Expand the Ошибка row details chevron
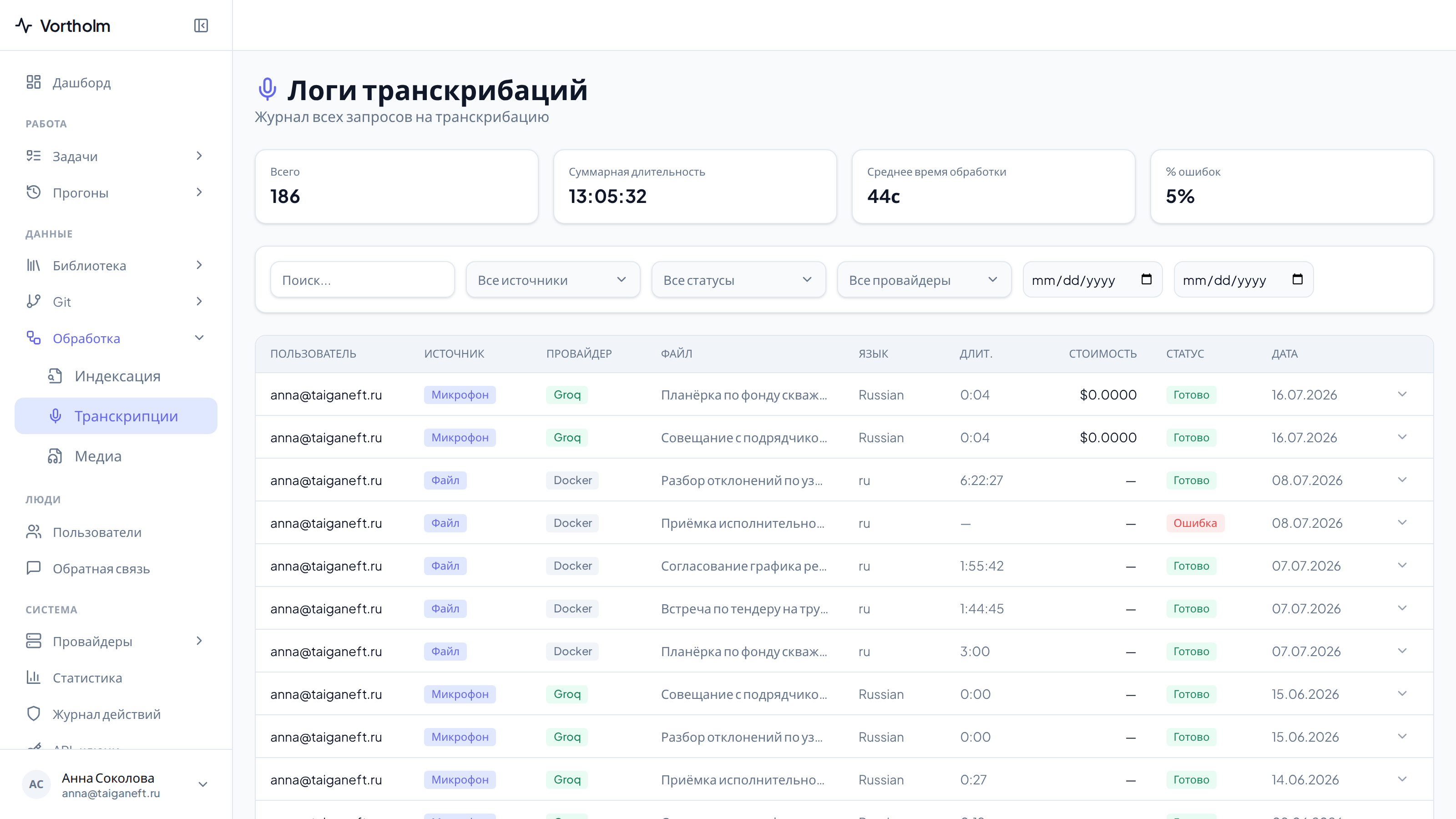Viewport: 1456px width, 819px height. (1402, 523)
